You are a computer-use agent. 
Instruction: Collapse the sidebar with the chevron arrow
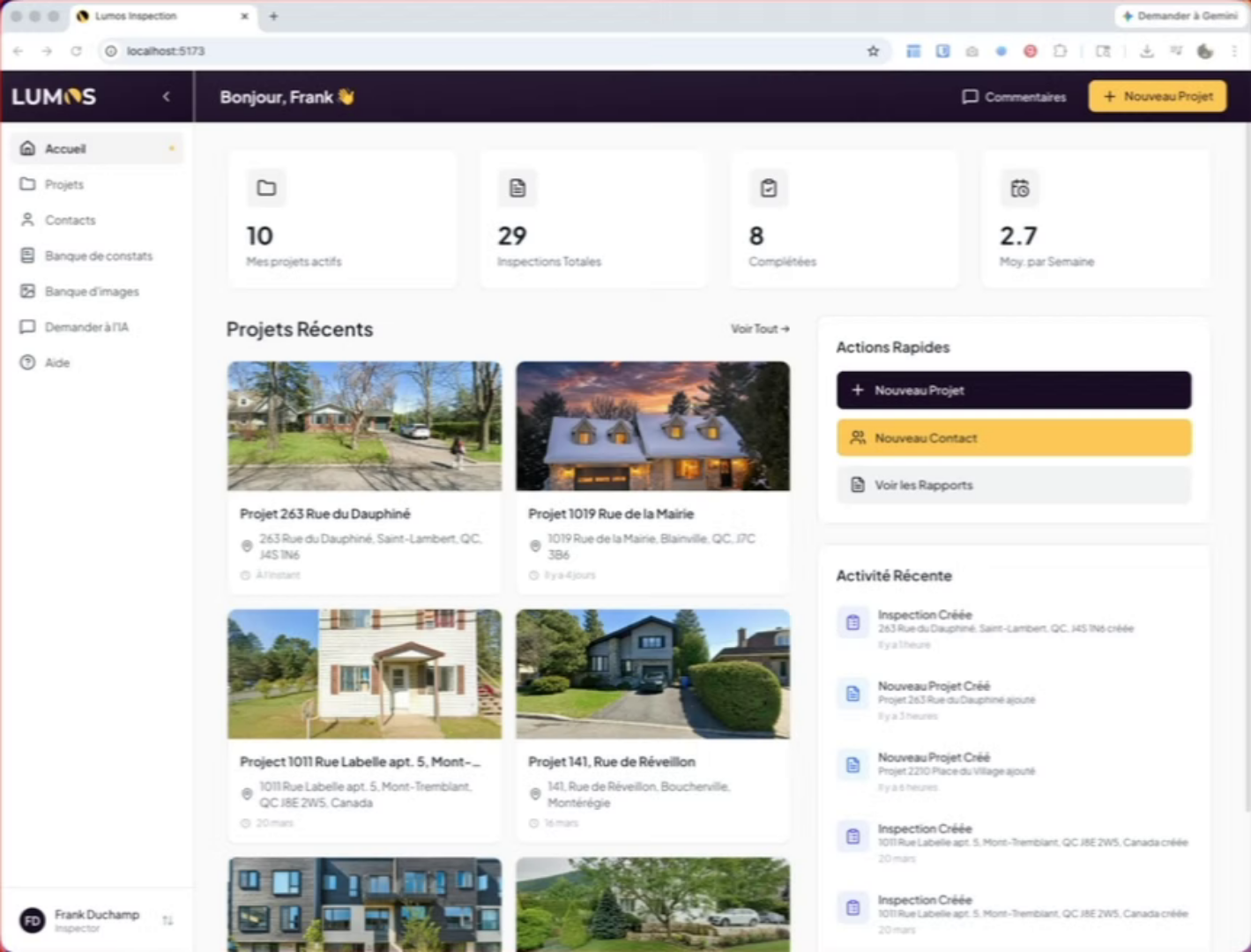(167, 97)
